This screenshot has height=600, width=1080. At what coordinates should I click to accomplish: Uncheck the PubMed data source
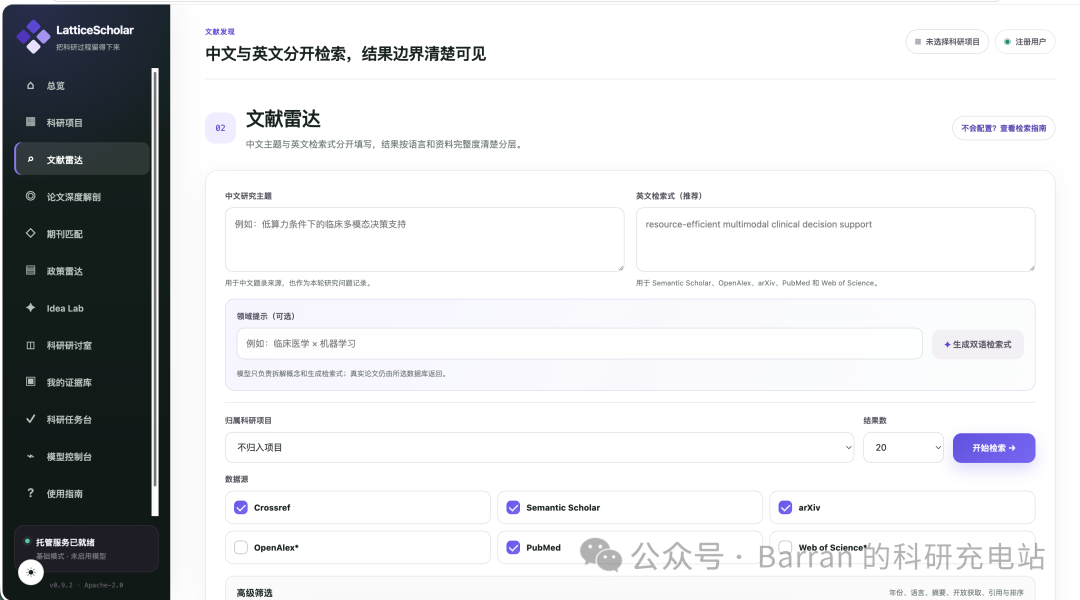[513, 548]
